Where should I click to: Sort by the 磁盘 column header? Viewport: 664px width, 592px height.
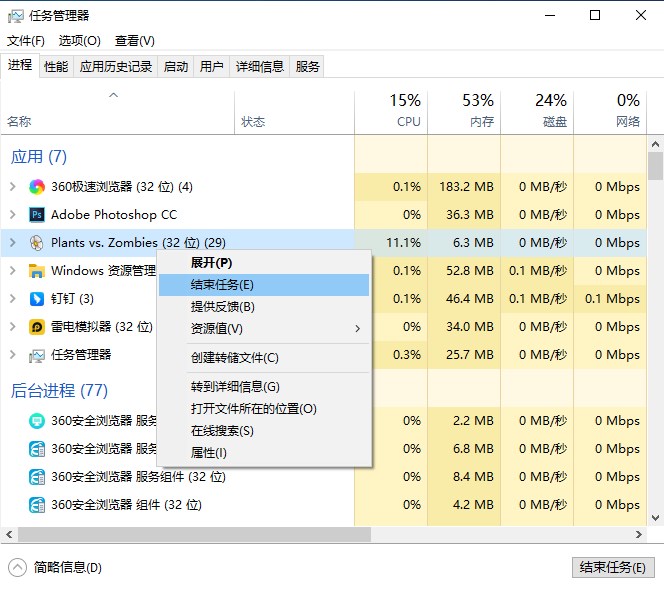537,113
